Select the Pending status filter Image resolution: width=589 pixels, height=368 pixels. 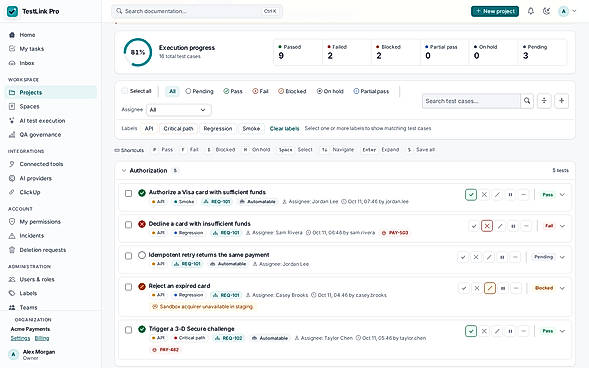tap(199, 91)
